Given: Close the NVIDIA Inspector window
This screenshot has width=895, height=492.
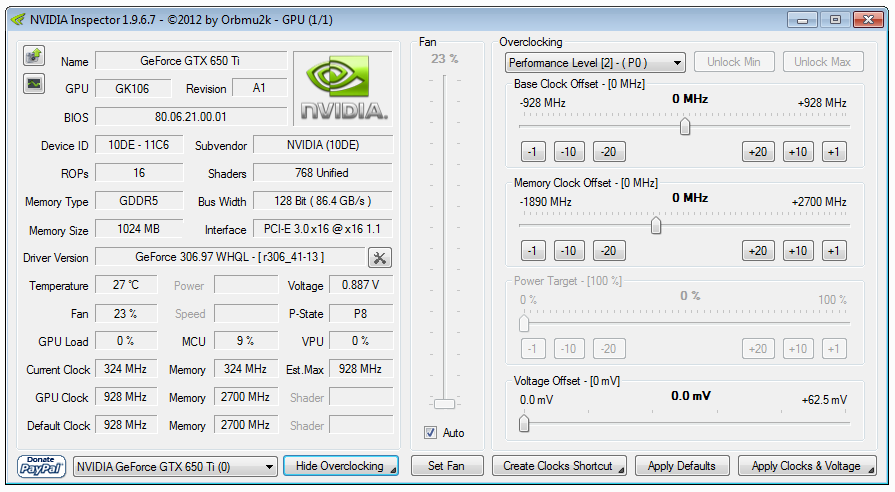Looking at the screenshot, I should click(x=868, y=20).
